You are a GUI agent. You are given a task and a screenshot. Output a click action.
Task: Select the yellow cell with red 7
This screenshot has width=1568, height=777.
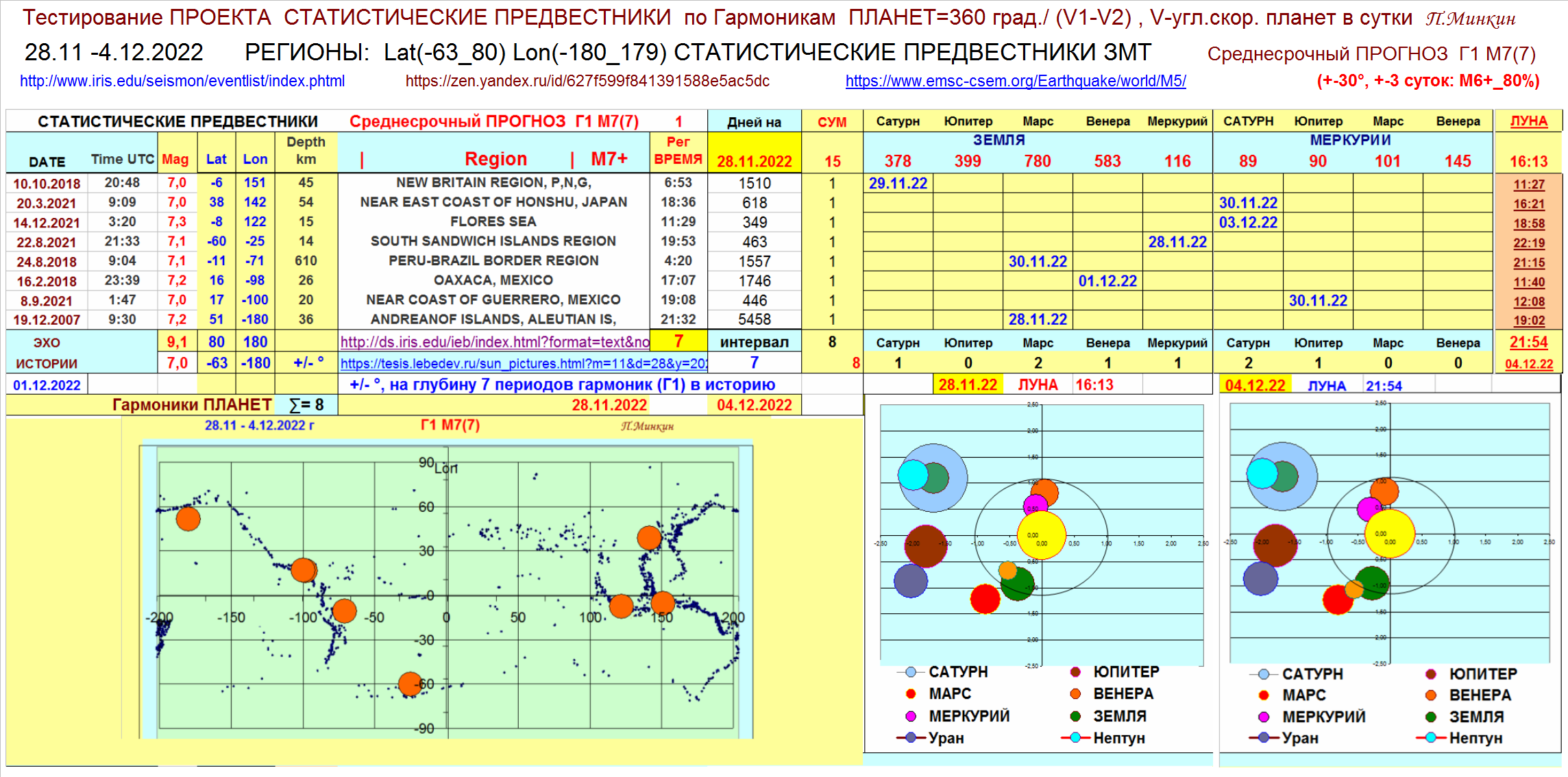678,341
